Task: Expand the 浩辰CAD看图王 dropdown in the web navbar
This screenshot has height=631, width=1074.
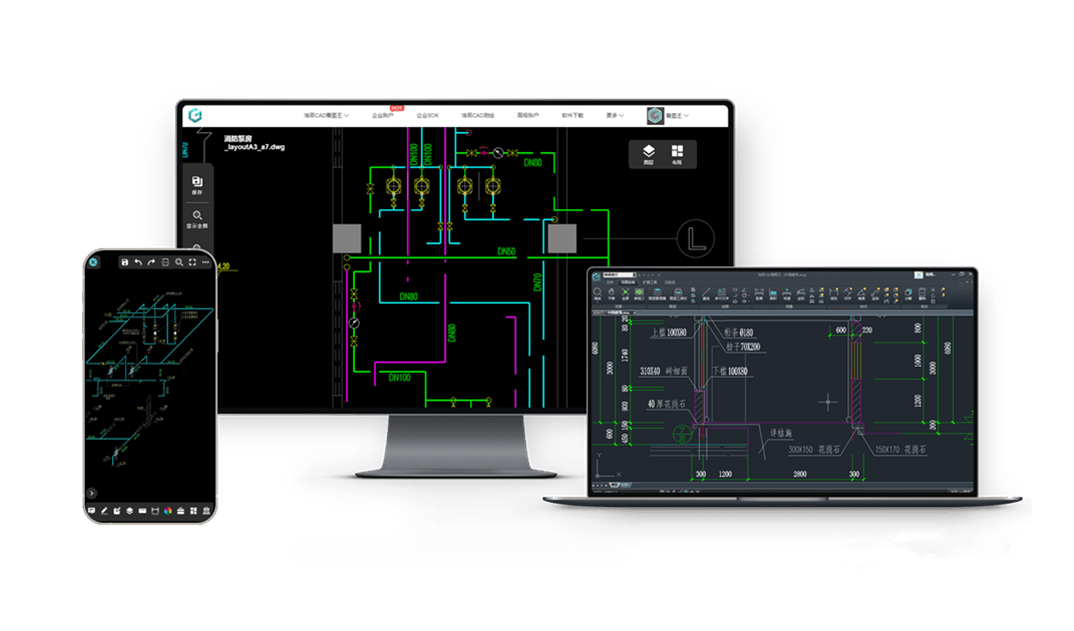Action: [327, 116]
